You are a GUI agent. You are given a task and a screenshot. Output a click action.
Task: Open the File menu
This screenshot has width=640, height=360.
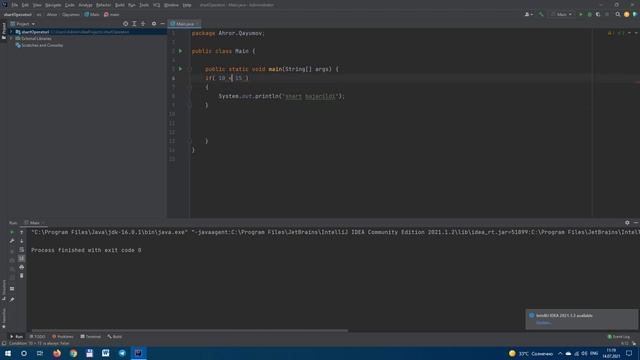[x=15, y=5]
